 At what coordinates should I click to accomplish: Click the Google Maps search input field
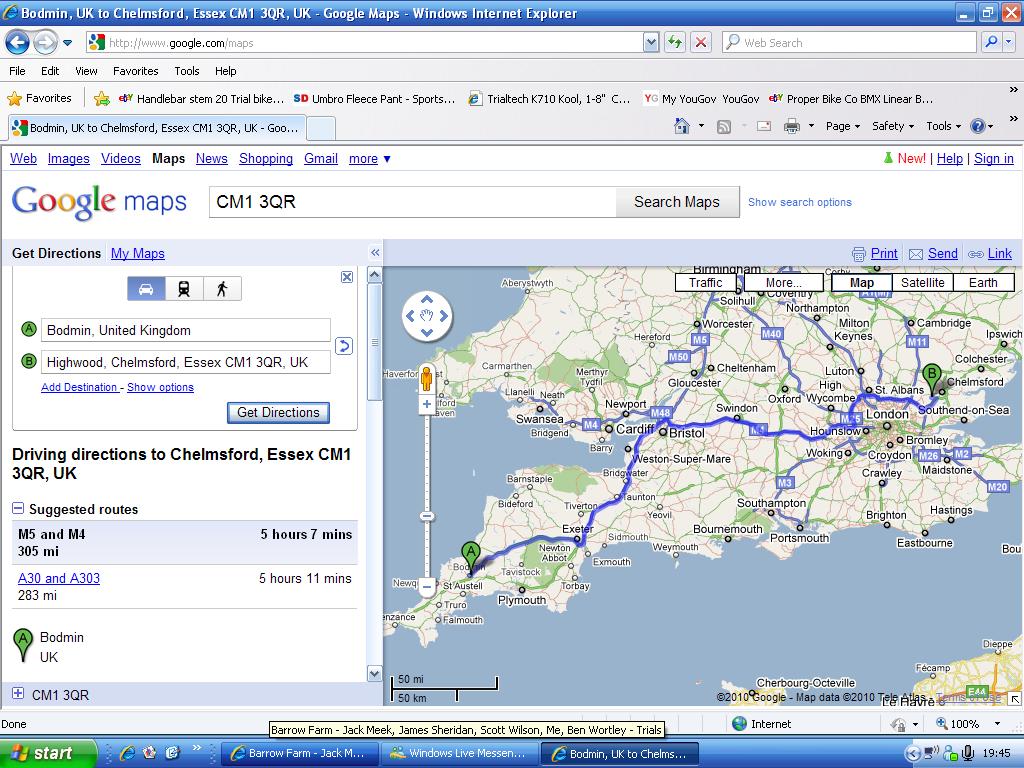pyautogui.click(x=413, y=202)
